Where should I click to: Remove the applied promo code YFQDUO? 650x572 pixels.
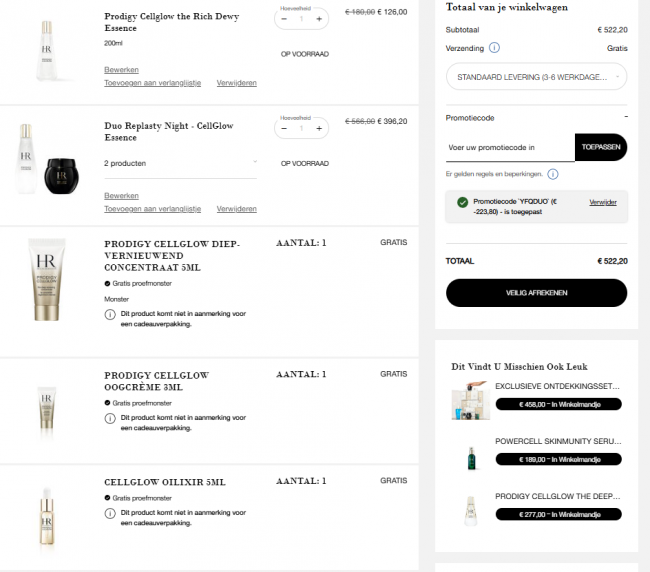tap(603, 202)
